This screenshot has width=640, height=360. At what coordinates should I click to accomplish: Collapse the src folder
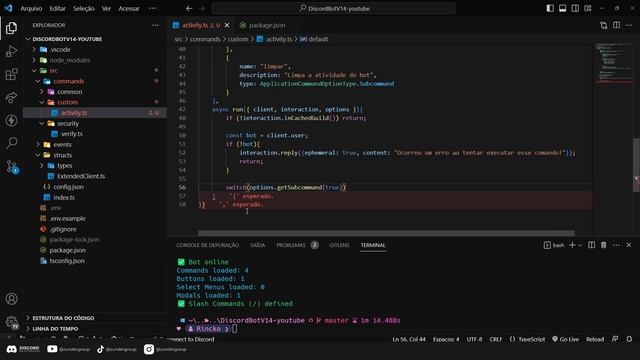53,71
